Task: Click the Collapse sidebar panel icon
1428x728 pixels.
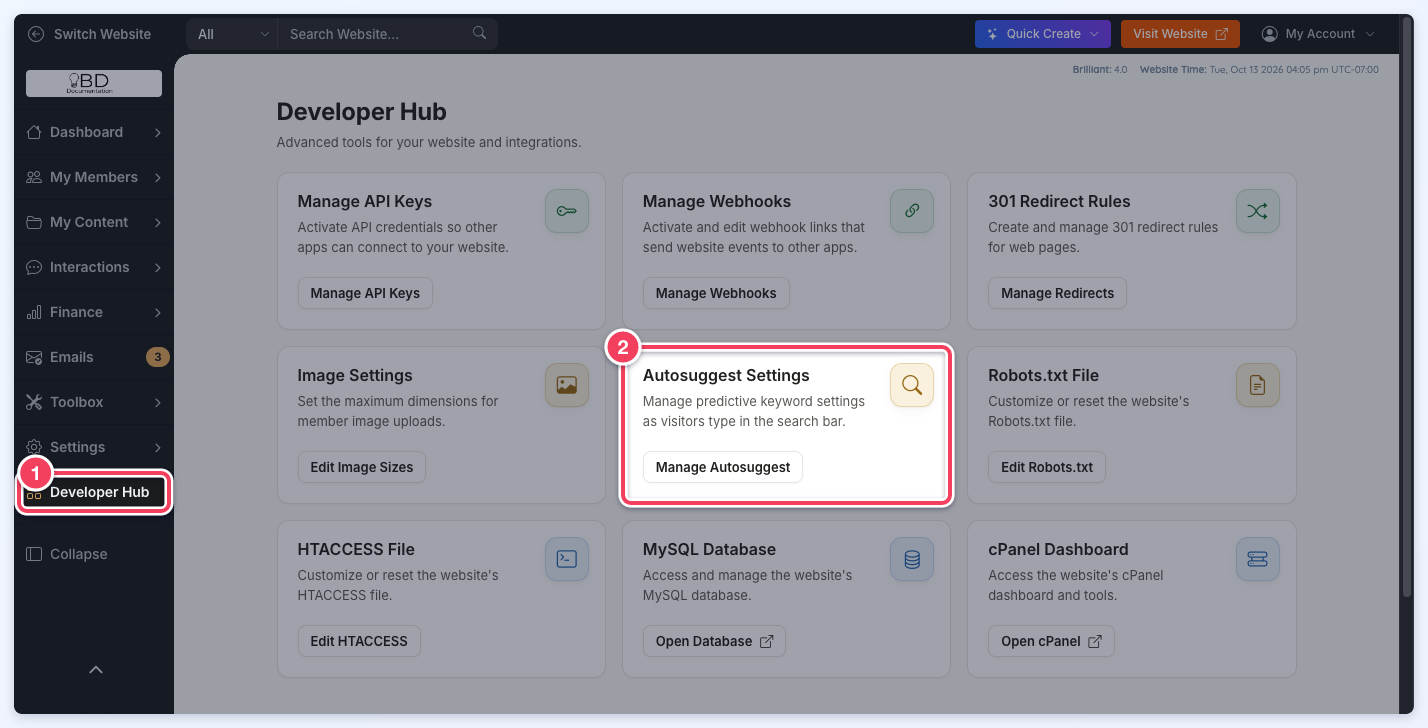Action: [34, 554]
